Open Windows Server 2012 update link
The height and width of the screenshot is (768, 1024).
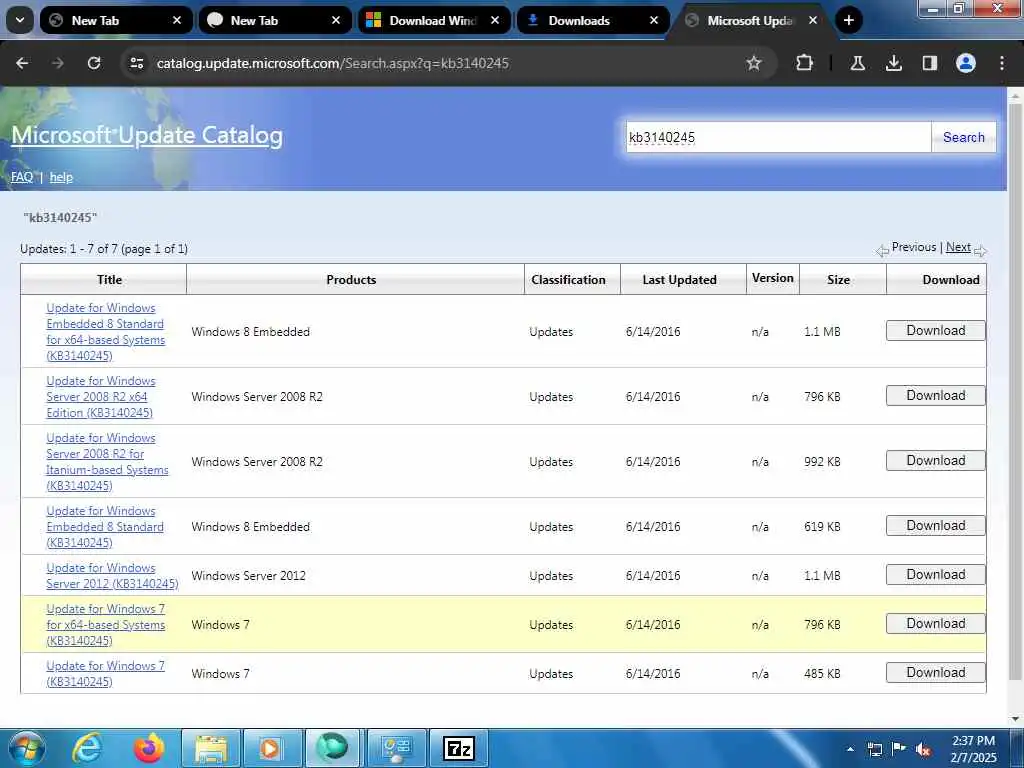112,576
